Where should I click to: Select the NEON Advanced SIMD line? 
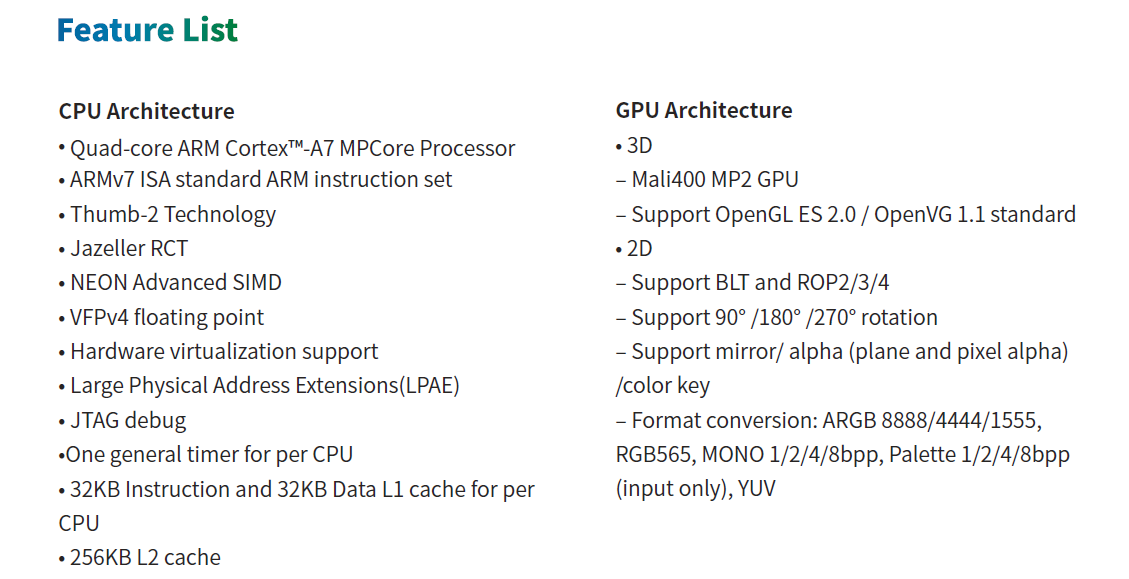175,283
